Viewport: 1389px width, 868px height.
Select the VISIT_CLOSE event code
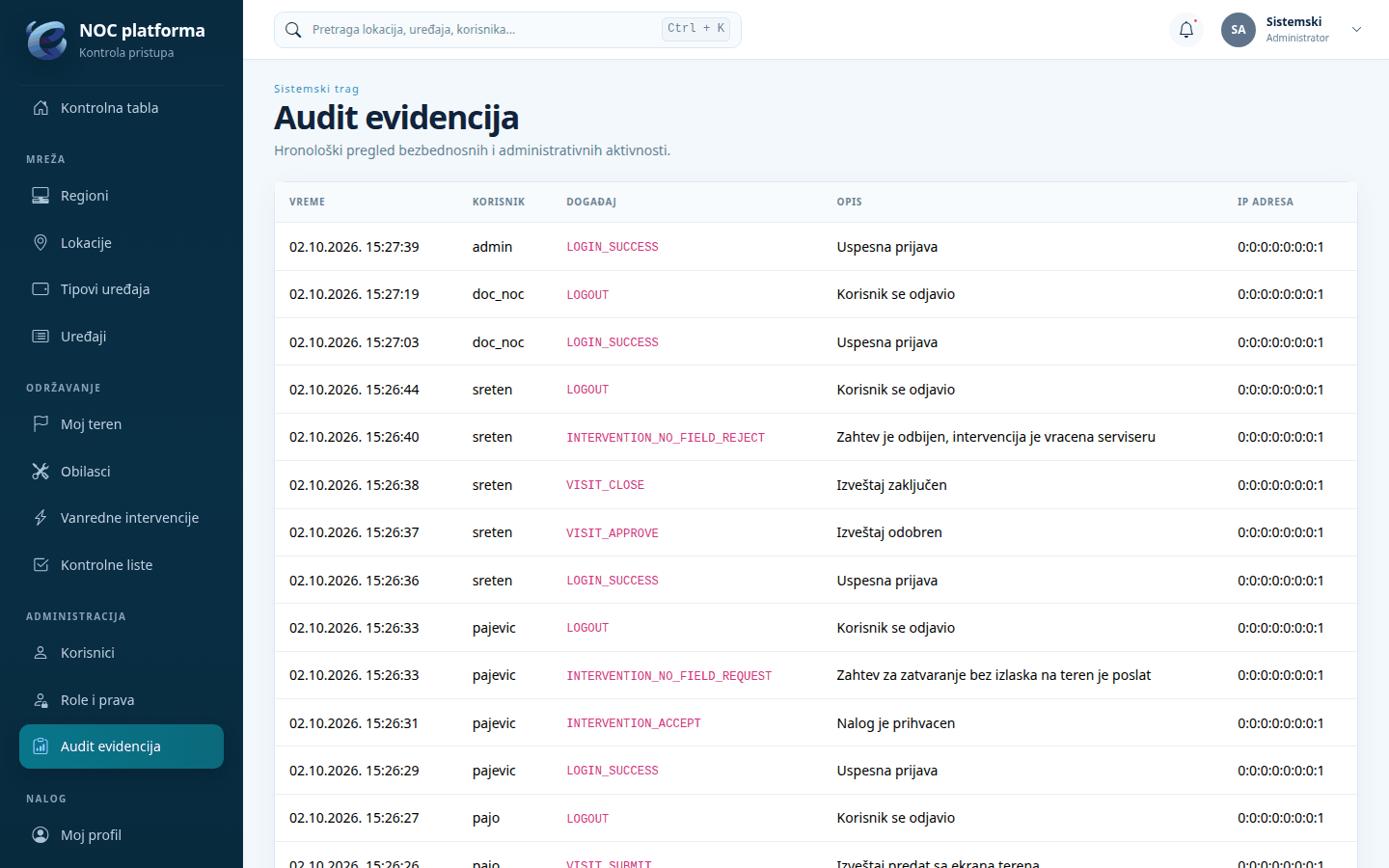[x=605, y=485]
